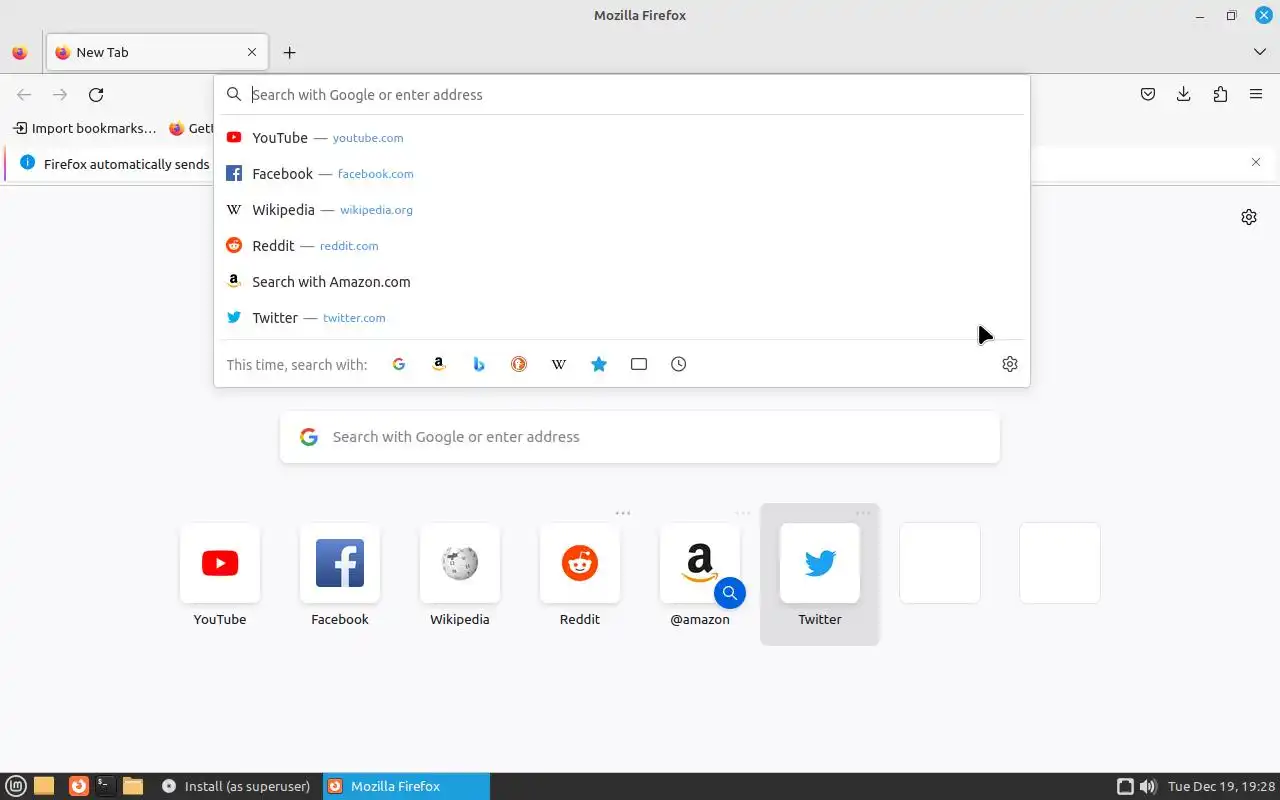Click the blue info icon in notification bar
The image size is (1280, 800).
[27, 162]
